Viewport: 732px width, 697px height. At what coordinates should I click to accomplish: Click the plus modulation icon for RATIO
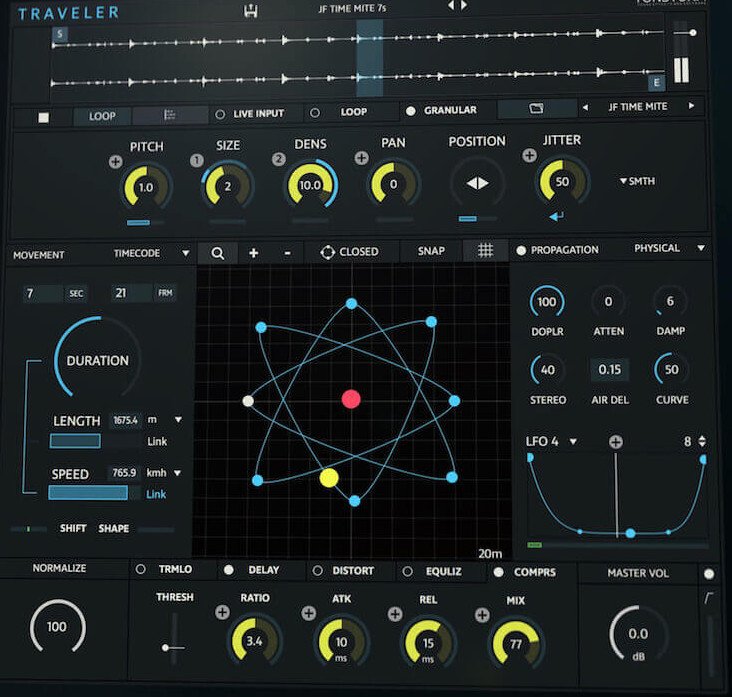[x=222, y=613]
